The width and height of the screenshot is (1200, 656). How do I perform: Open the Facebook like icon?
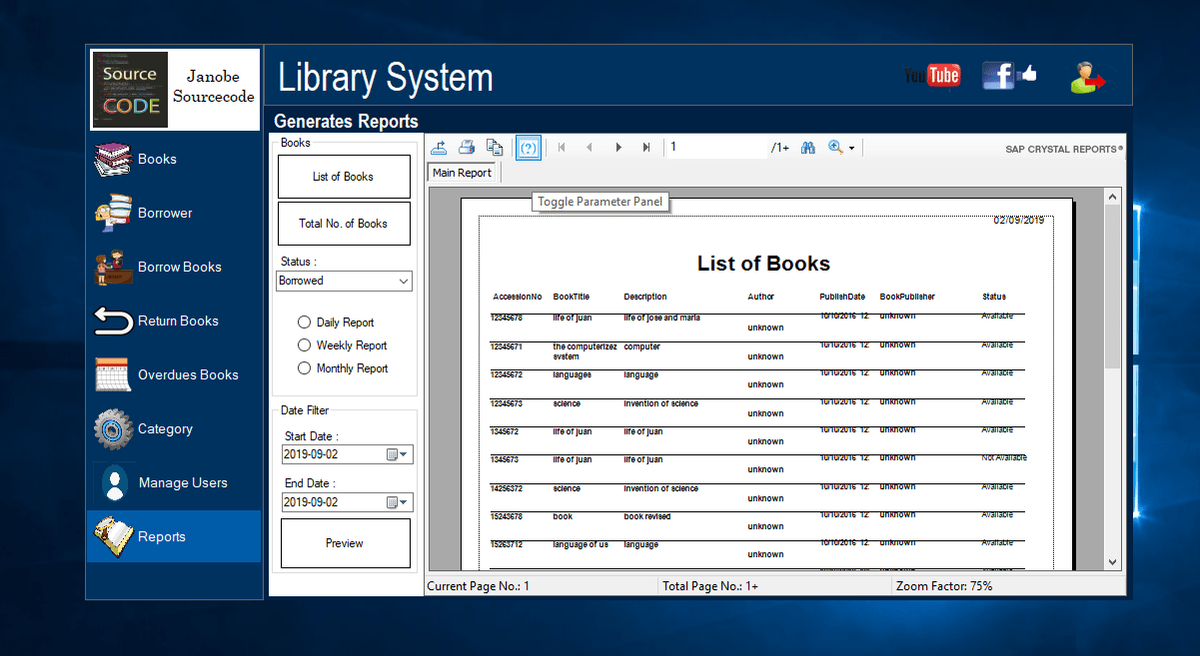click(1009, 76)
